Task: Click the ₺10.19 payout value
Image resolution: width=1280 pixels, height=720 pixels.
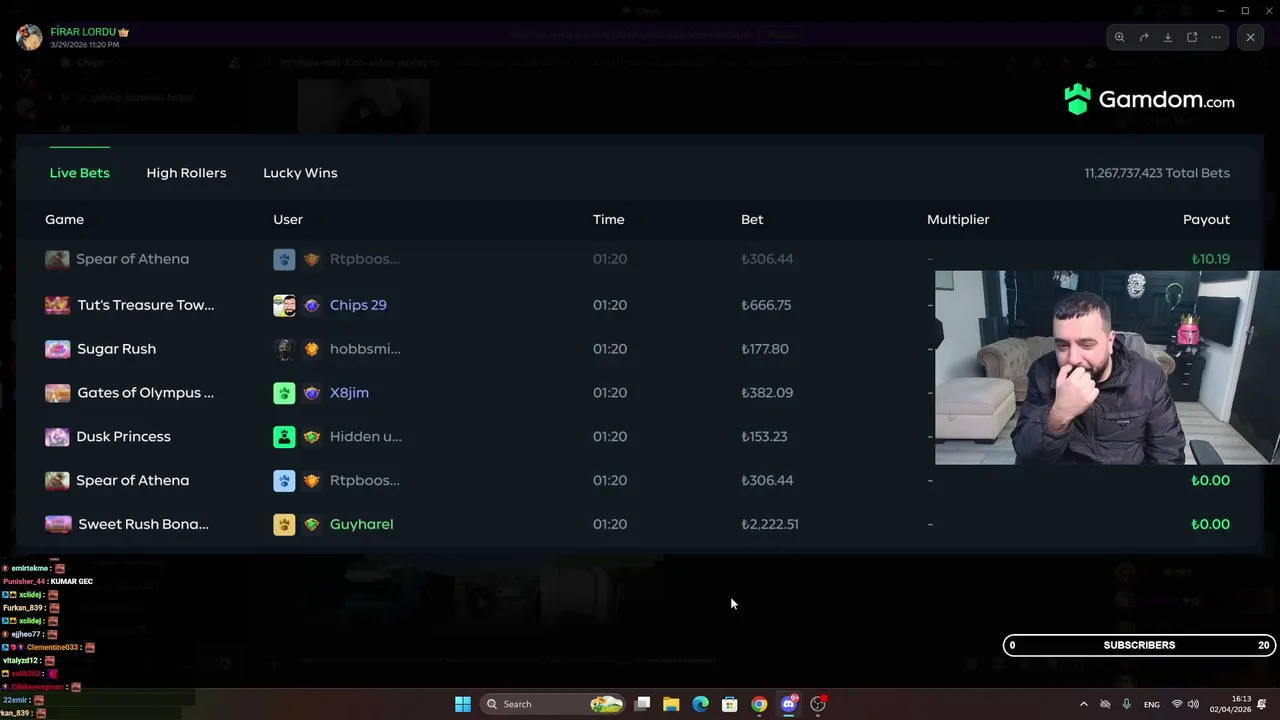Action: (x=1210, y=259)
